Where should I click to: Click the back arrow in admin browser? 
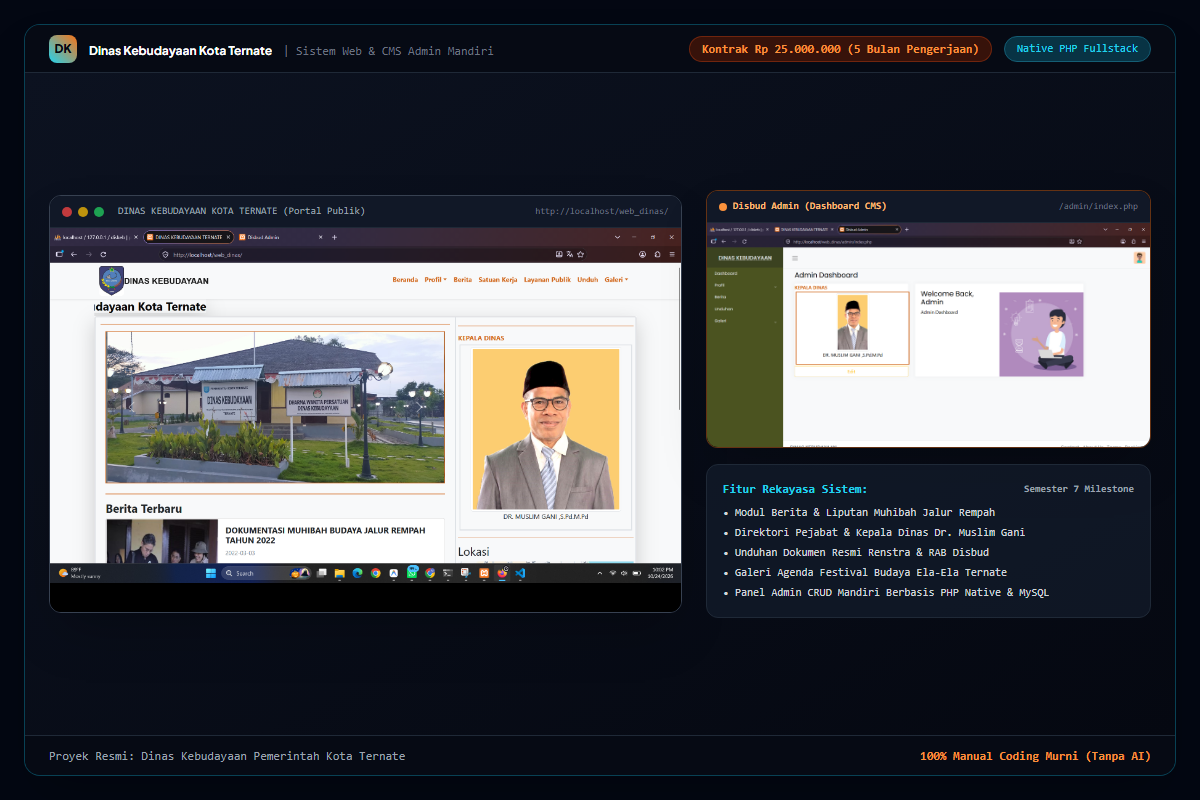point(723,241)
